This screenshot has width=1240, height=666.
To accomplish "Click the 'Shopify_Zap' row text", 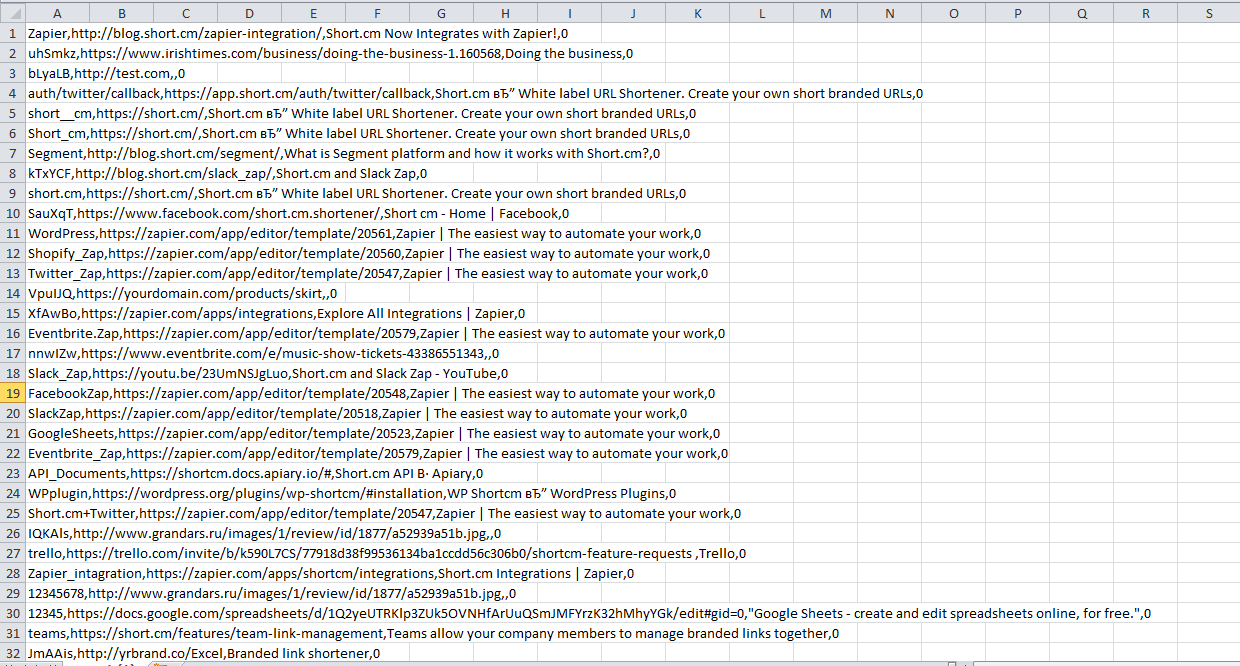I will (x=368, y=253).
